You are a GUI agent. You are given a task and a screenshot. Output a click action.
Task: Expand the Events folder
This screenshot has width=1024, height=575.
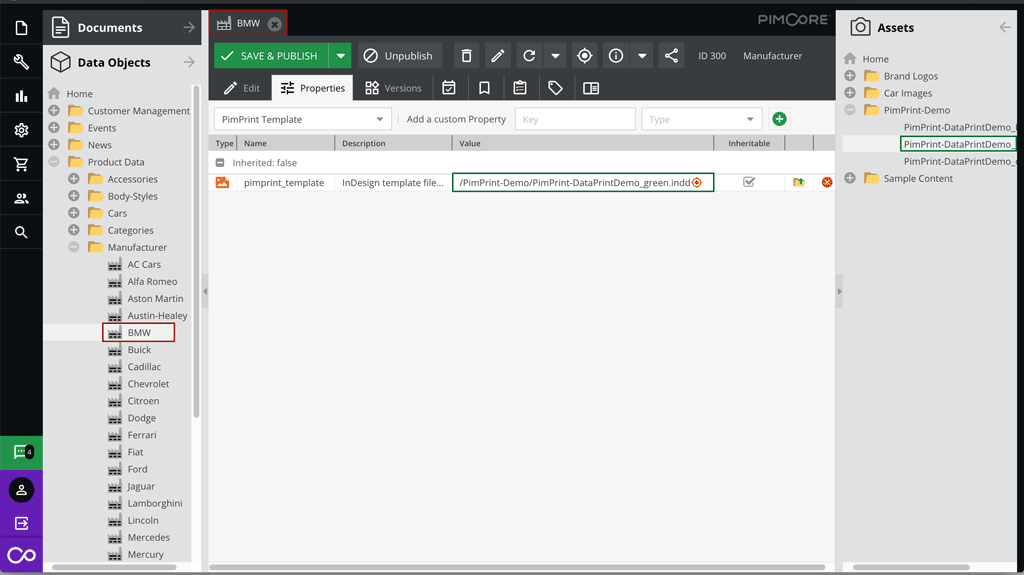(54, 127)
